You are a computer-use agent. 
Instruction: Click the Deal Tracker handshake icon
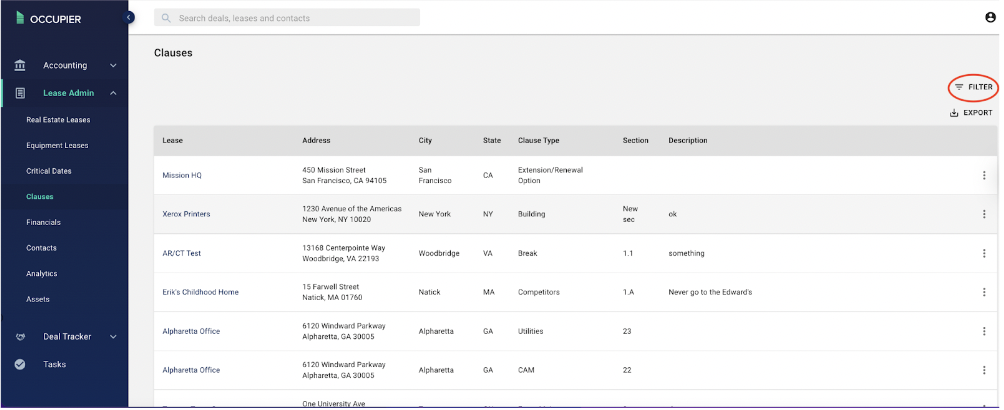(20, 337)
